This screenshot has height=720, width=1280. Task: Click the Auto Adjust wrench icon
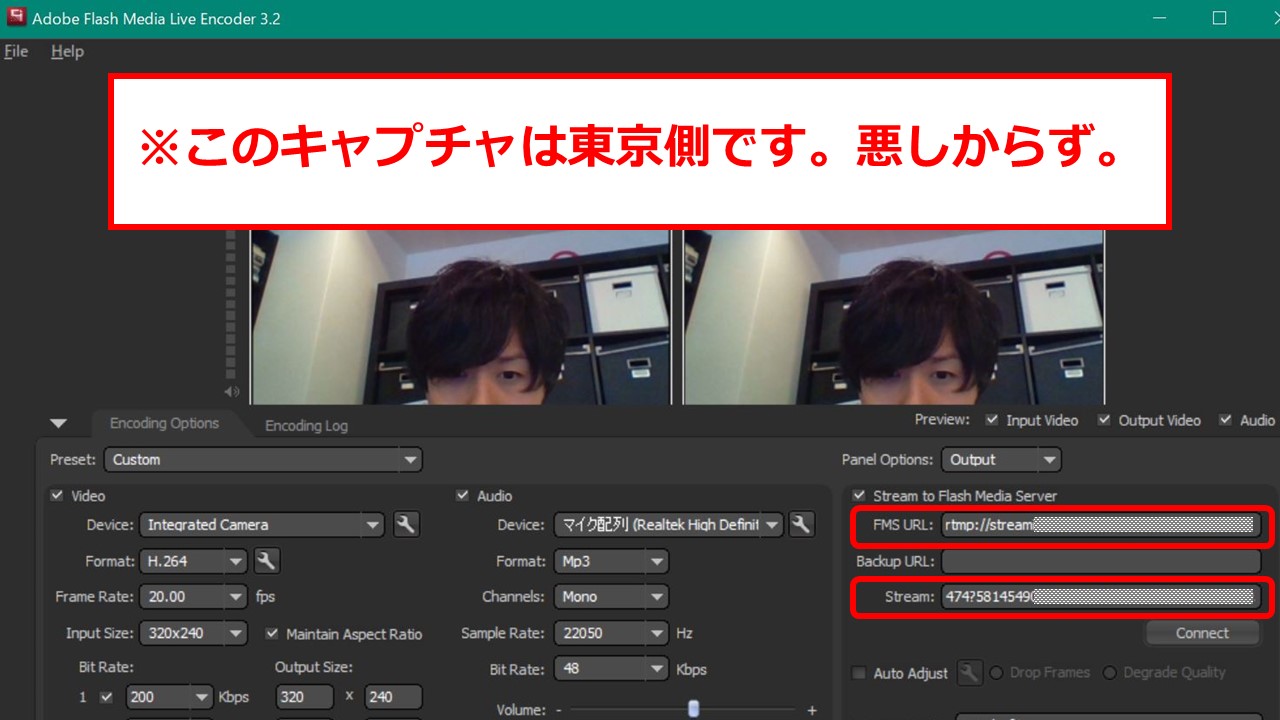point(969,673)
